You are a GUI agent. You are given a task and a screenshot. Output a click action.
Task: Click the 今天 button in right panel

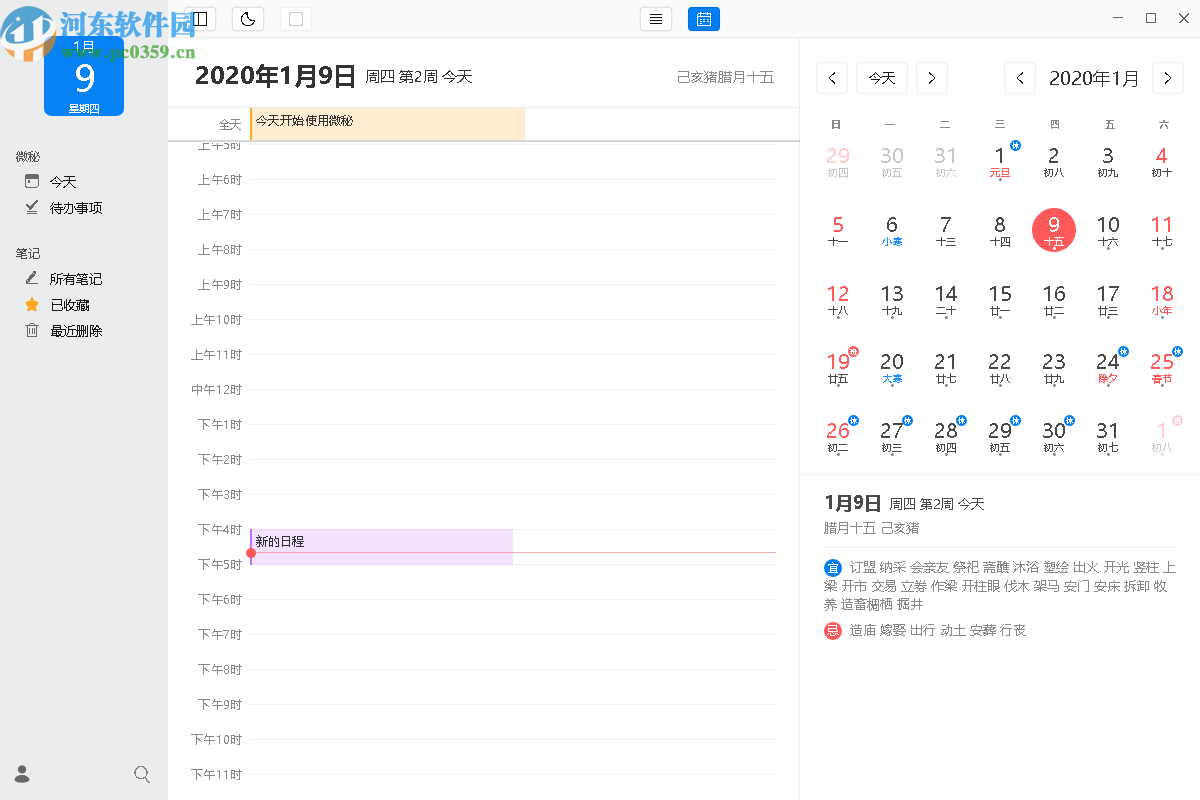[x=882, y=78]
